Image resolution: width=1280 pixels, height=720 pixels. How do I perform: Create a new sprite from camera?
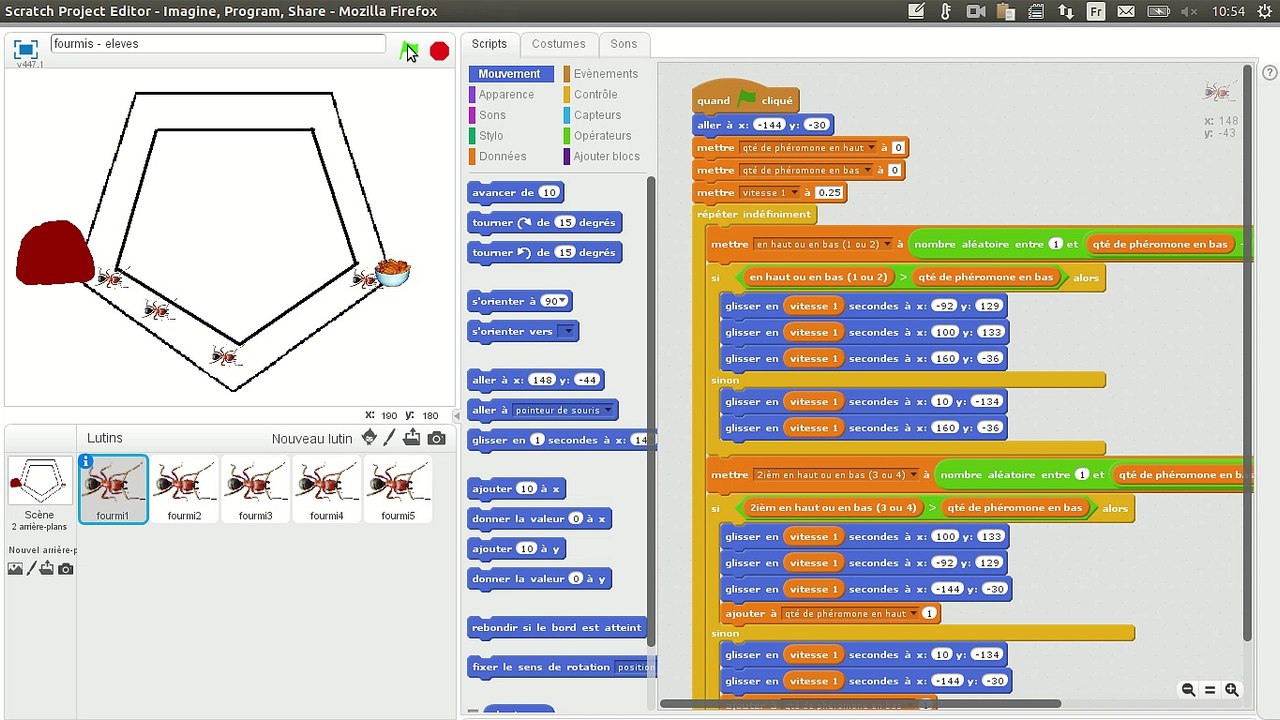[436, 438]
